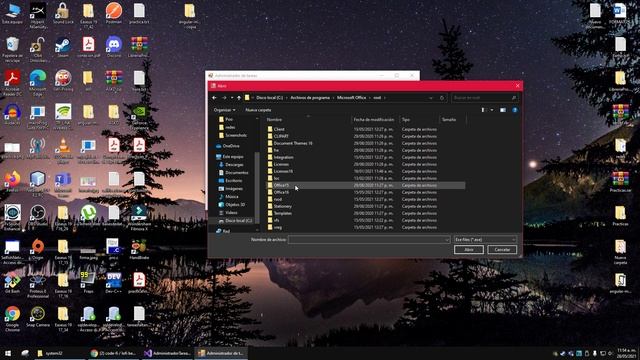
Task: Select the Postman desktop icon
Action: pos(114,13)
